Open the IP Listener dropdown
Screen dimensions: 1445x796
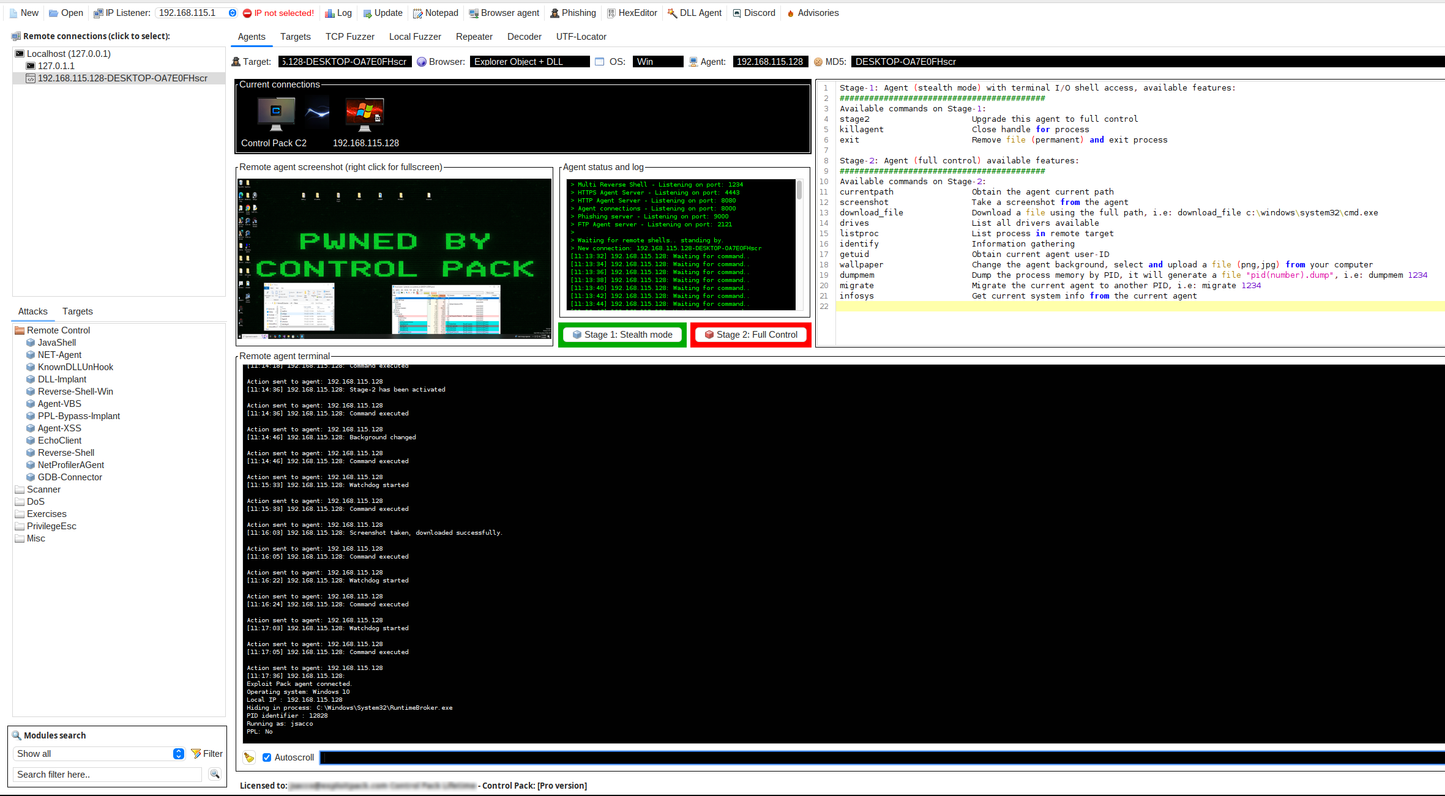pyautogui.click(x=232, y=13)
